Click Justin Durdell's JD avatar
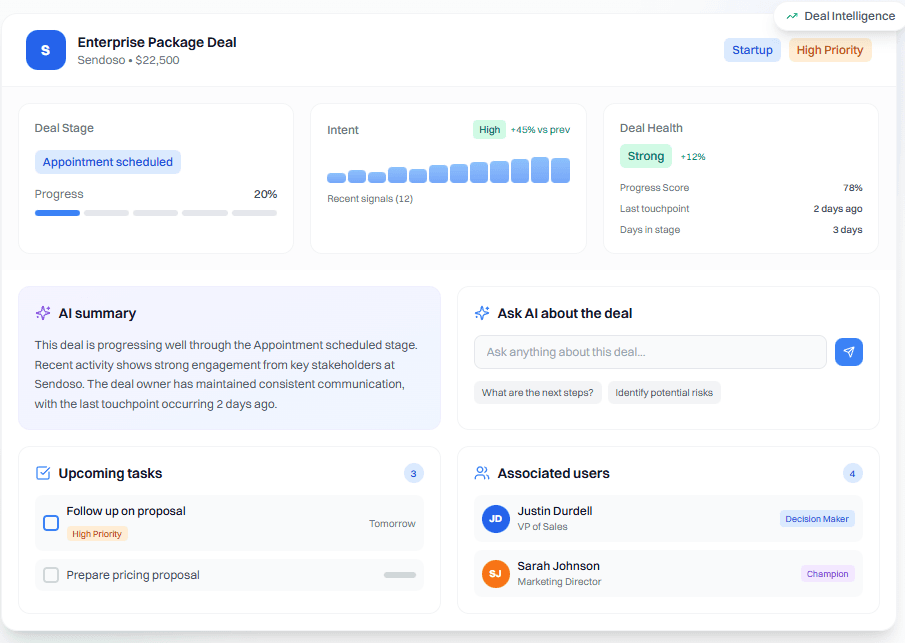 click(x=495, y=519)
